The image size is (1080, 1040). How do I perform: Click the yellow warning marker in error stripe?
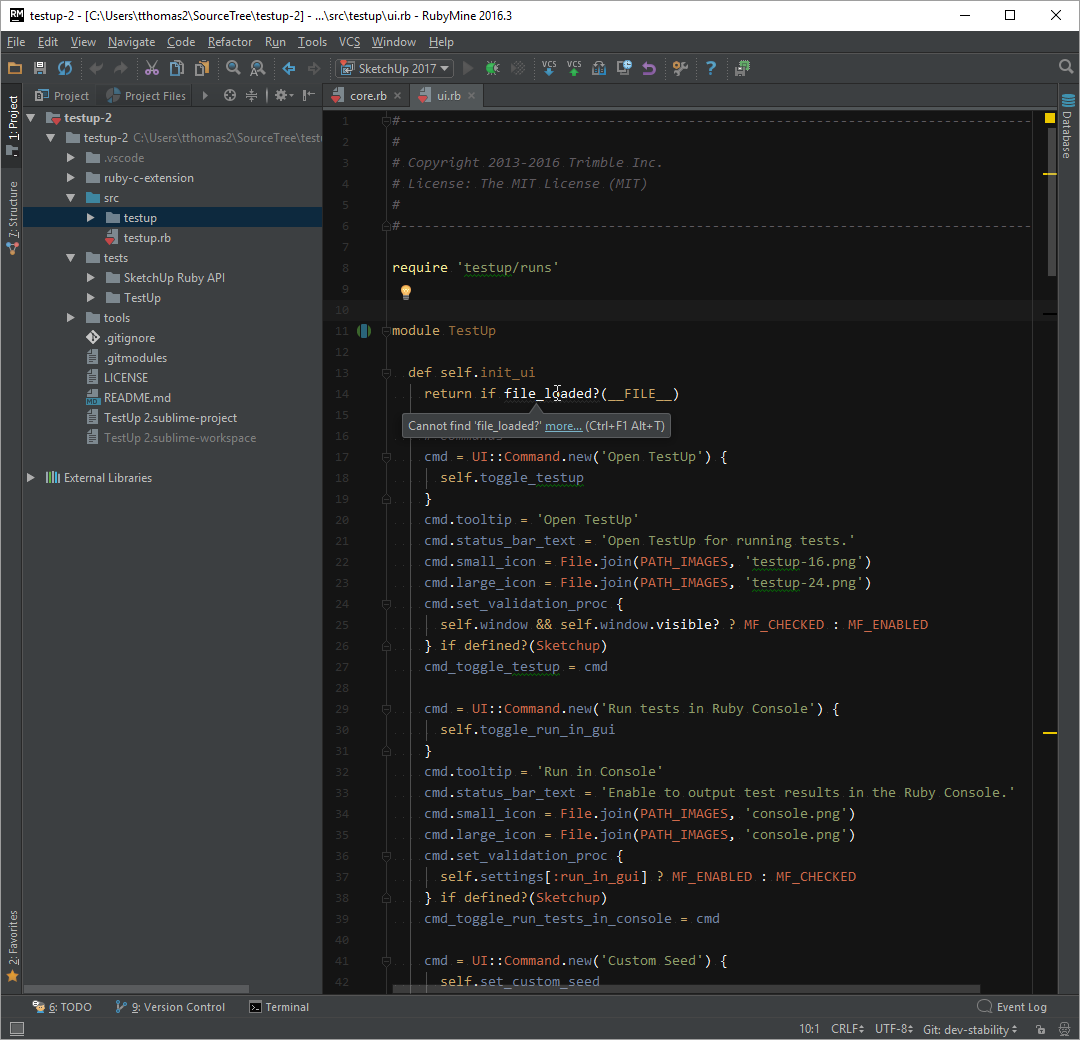pyautogui.click(x=1049, y=175)
